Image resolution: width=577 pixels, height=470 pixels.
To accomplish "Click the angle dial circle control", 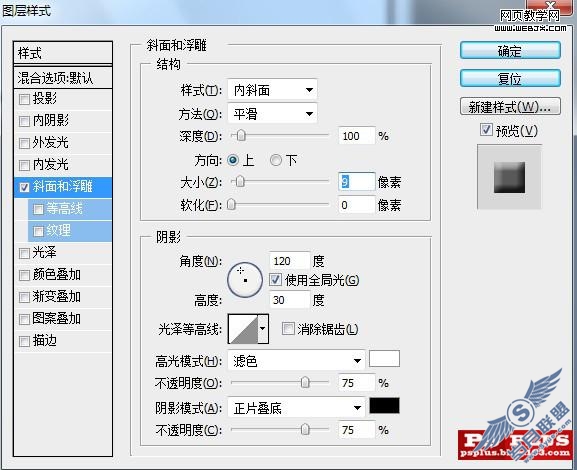I will [x=245, y=280].
